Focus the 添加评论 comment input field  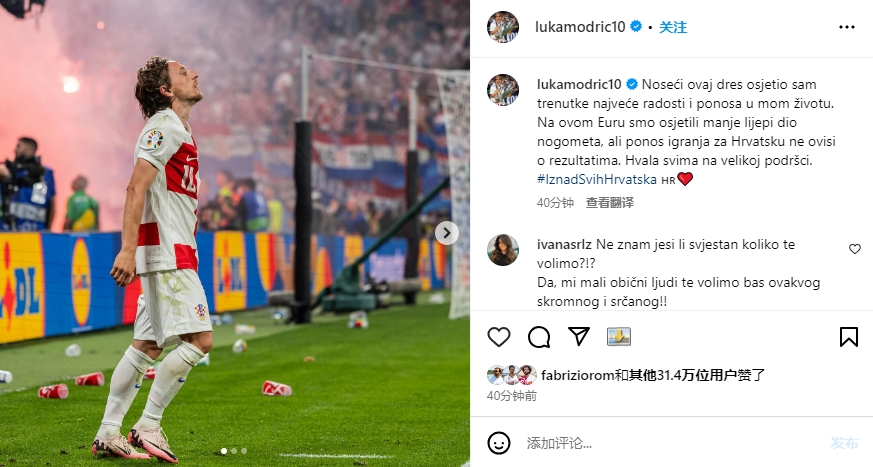coord(674,443)
